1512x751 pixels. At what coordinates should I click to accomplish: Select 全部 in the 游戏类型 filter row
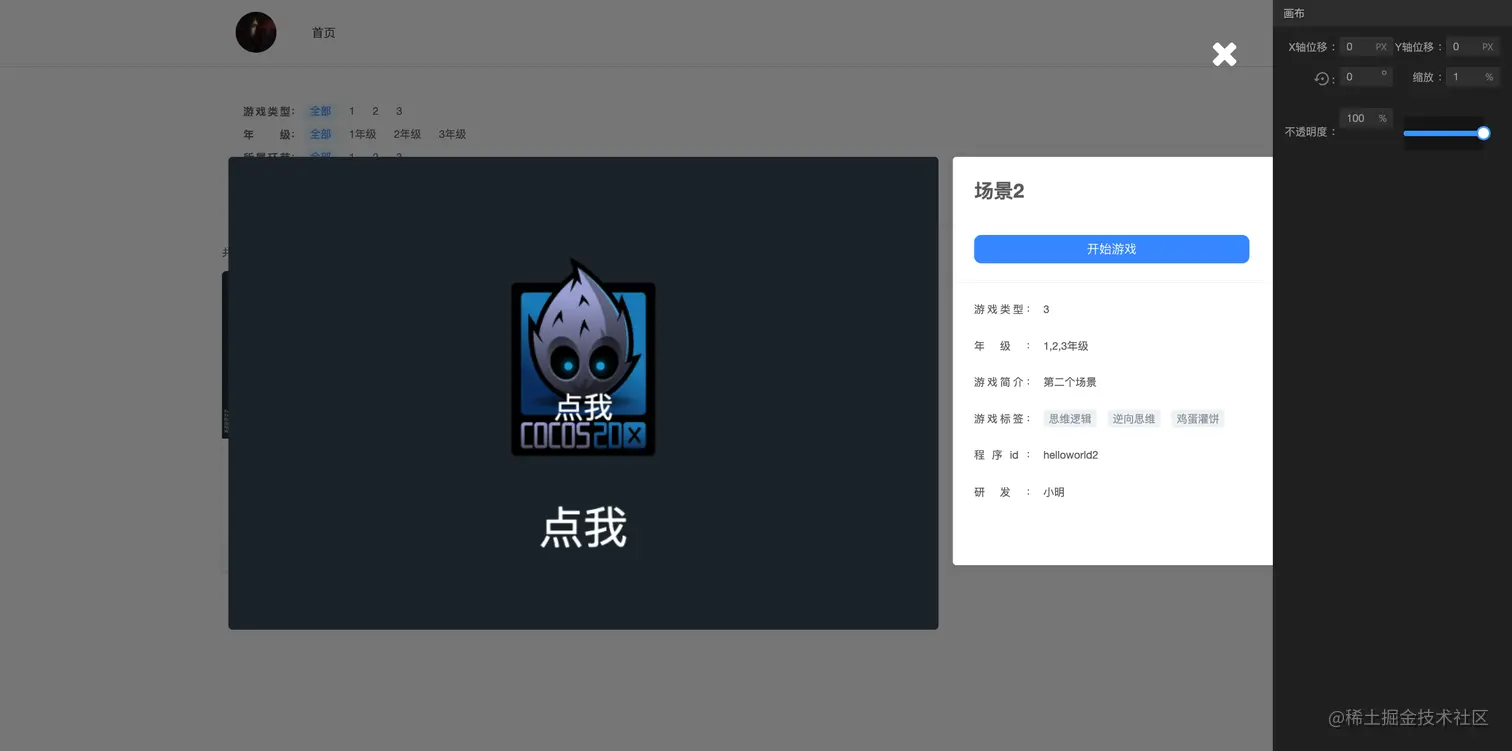320,111
